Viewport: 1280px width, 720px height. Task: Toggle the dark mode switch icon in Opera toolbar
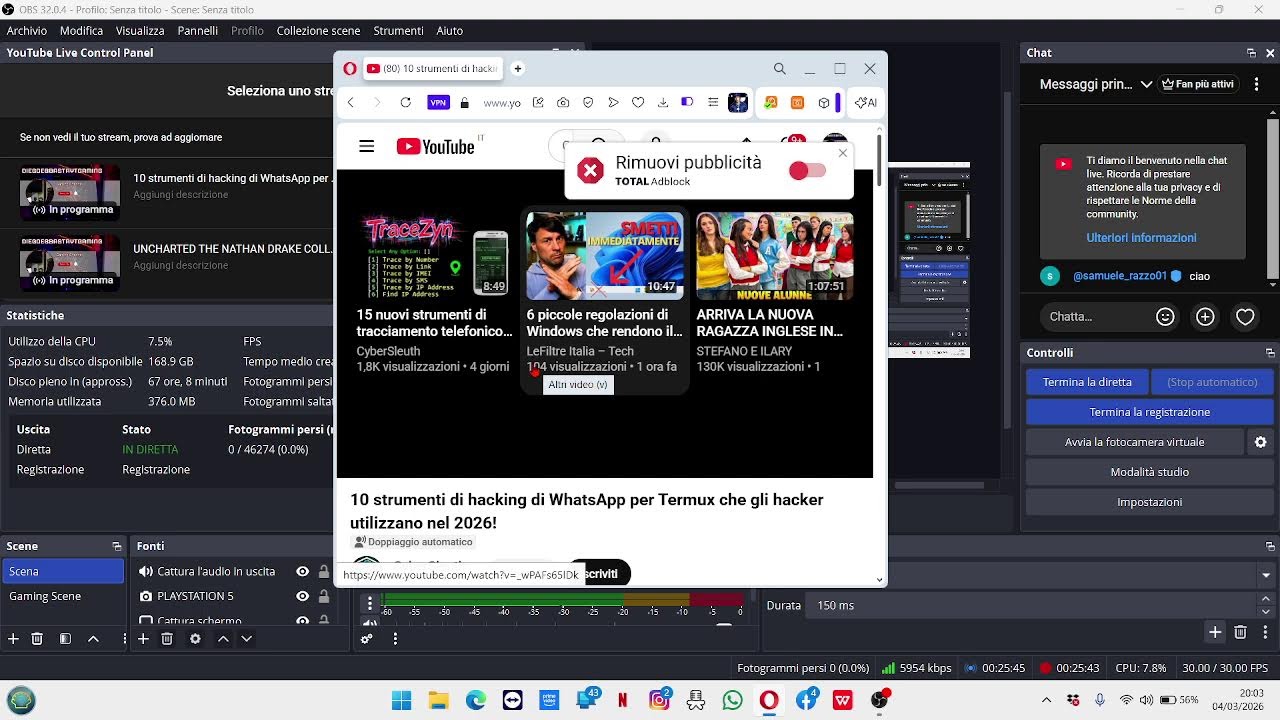pyautogui.click(x=687, y=102)
